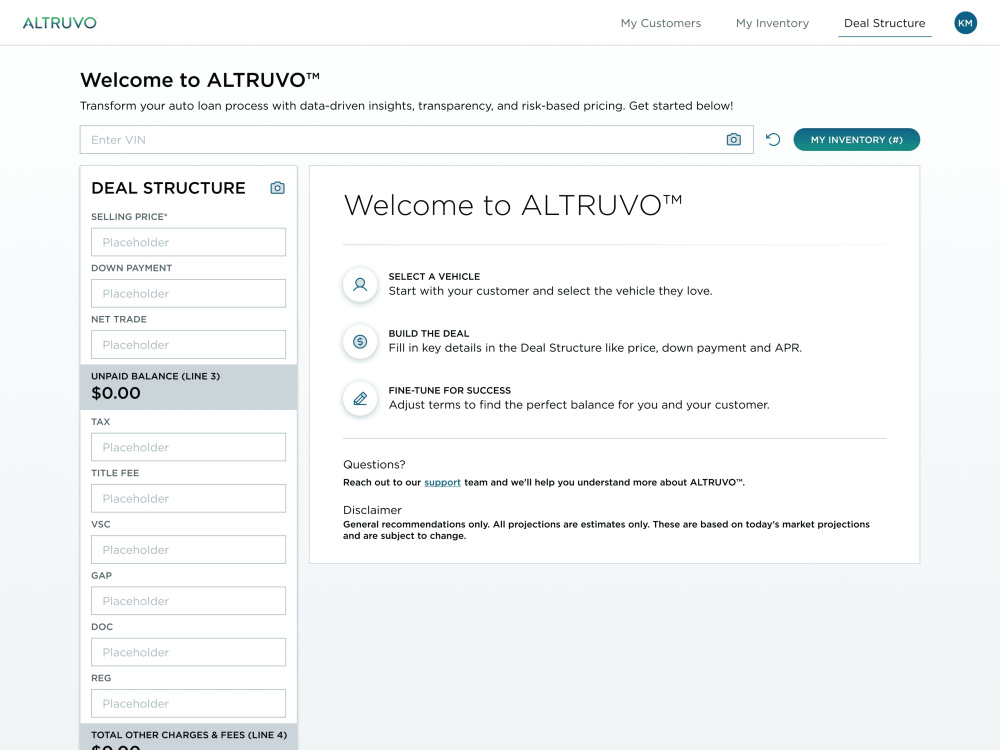1000x750 pixels.
Task: Click the TOTAL OTHER CHARGES & FEES label
Action: click(189, 735)
